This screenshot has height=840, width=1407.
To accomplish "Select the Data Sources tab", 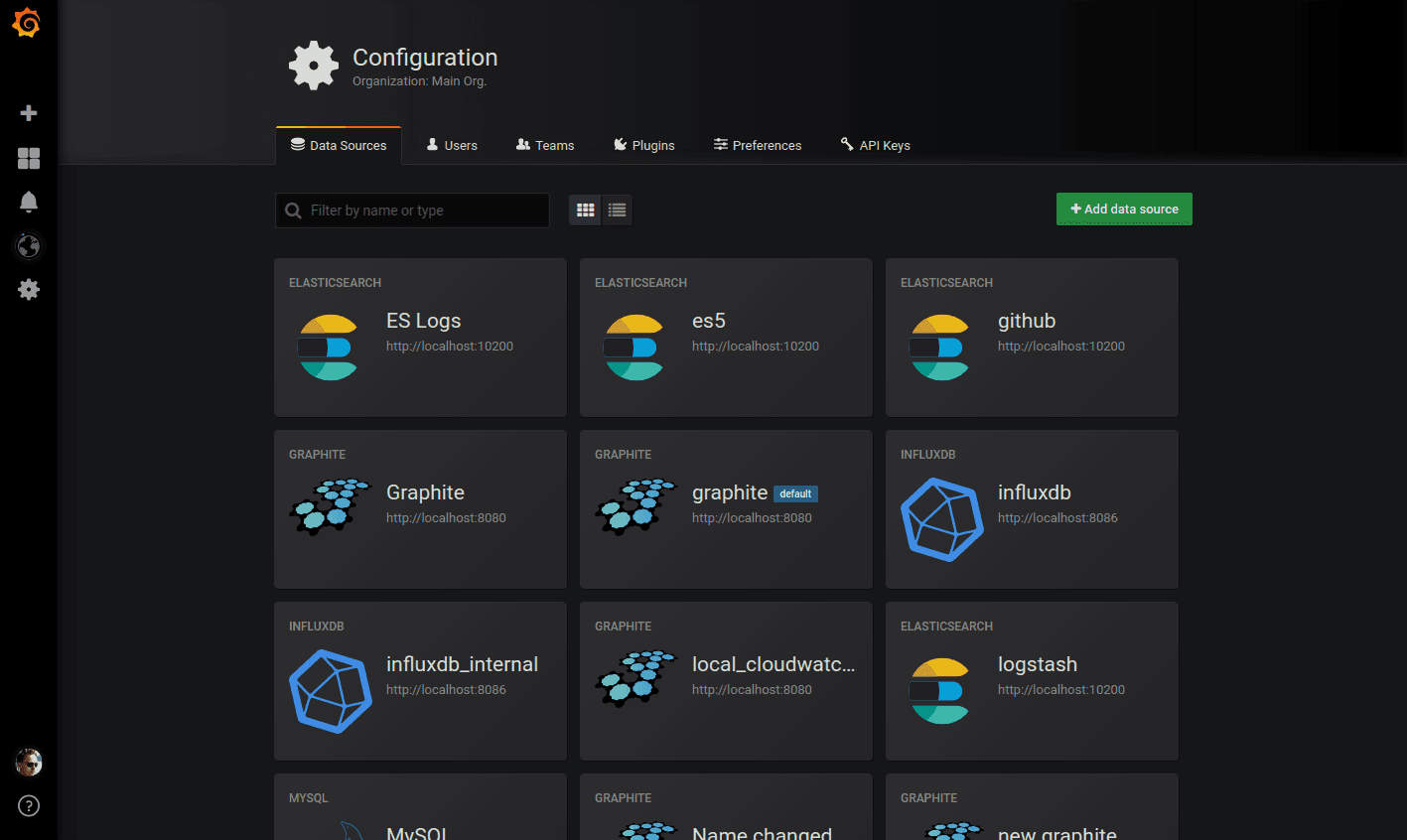I will pos(339,145).
